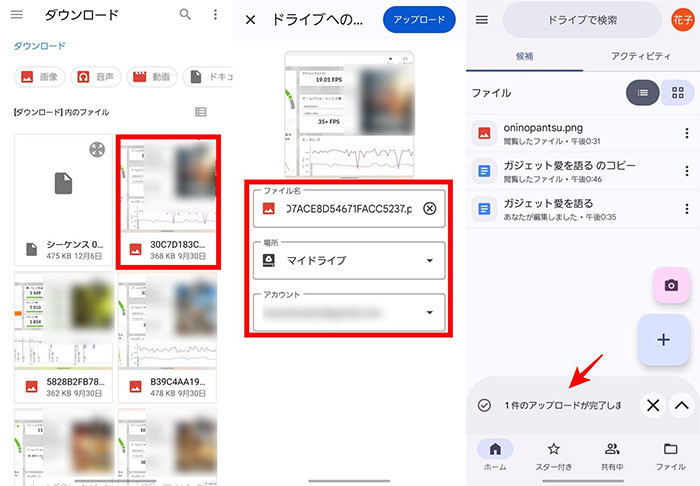Edit the ファイル名 text field

click(x=349, y=208)
